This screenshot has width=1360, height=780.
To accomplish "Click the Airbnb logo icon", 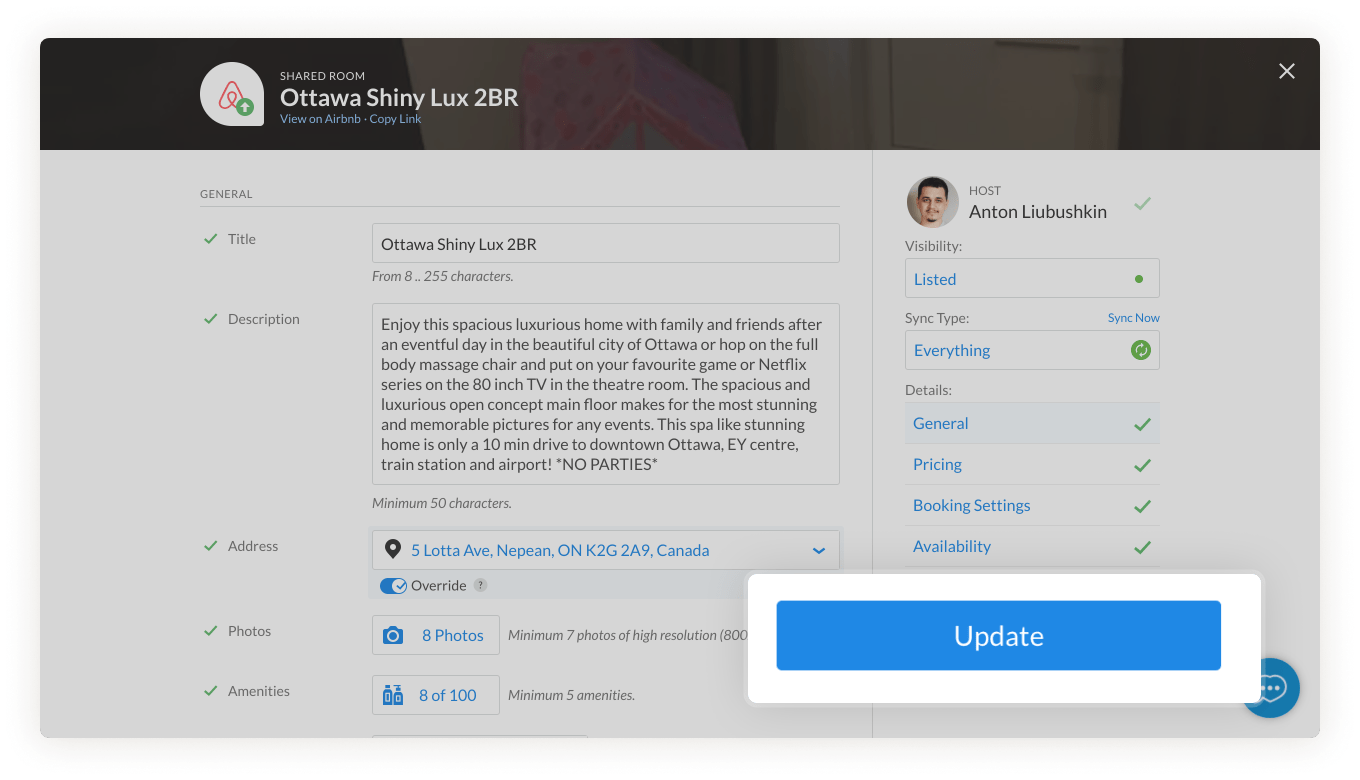I will pyautogui.click(x=231, y=94).
